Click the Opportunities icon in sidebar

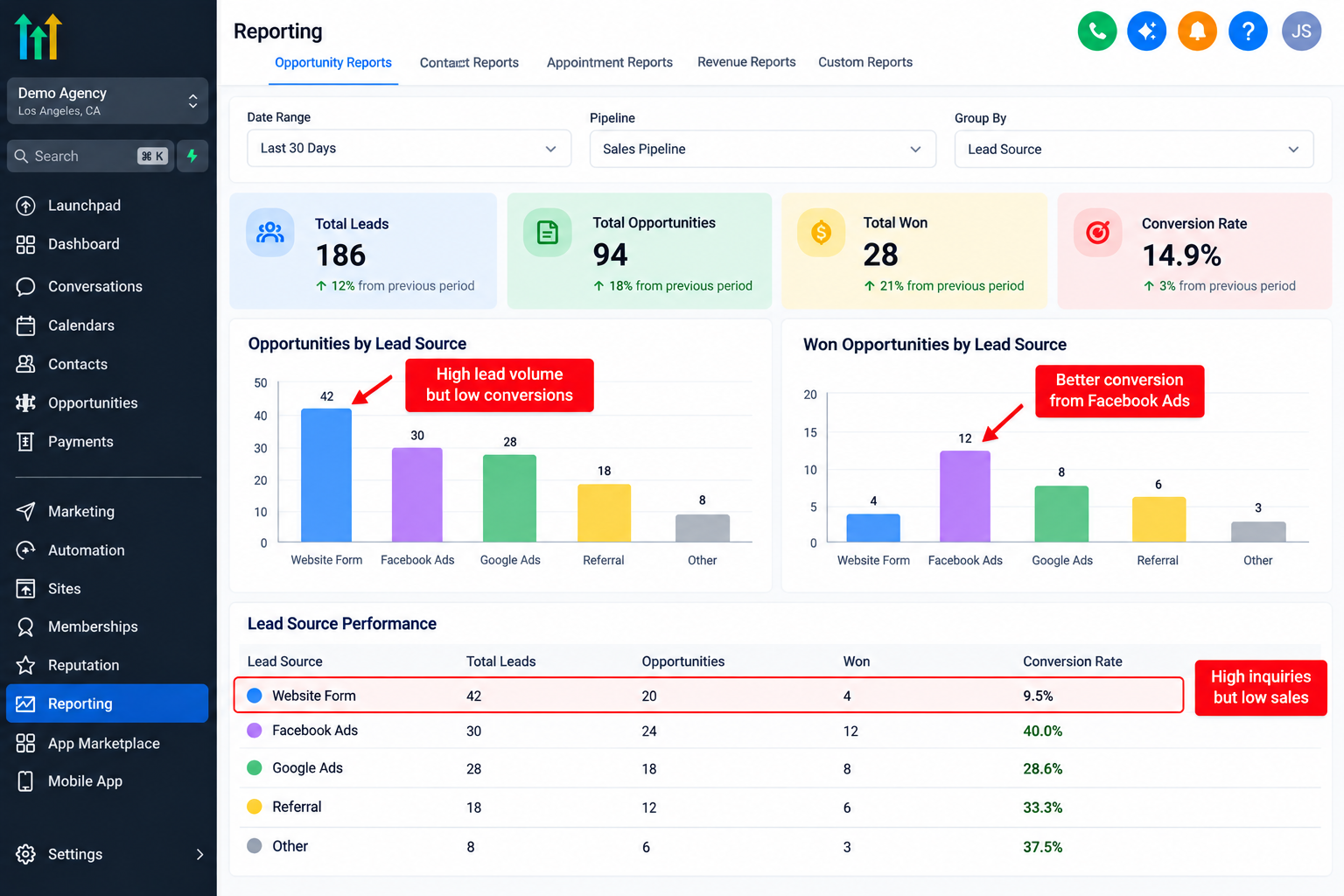coord(26,402)
